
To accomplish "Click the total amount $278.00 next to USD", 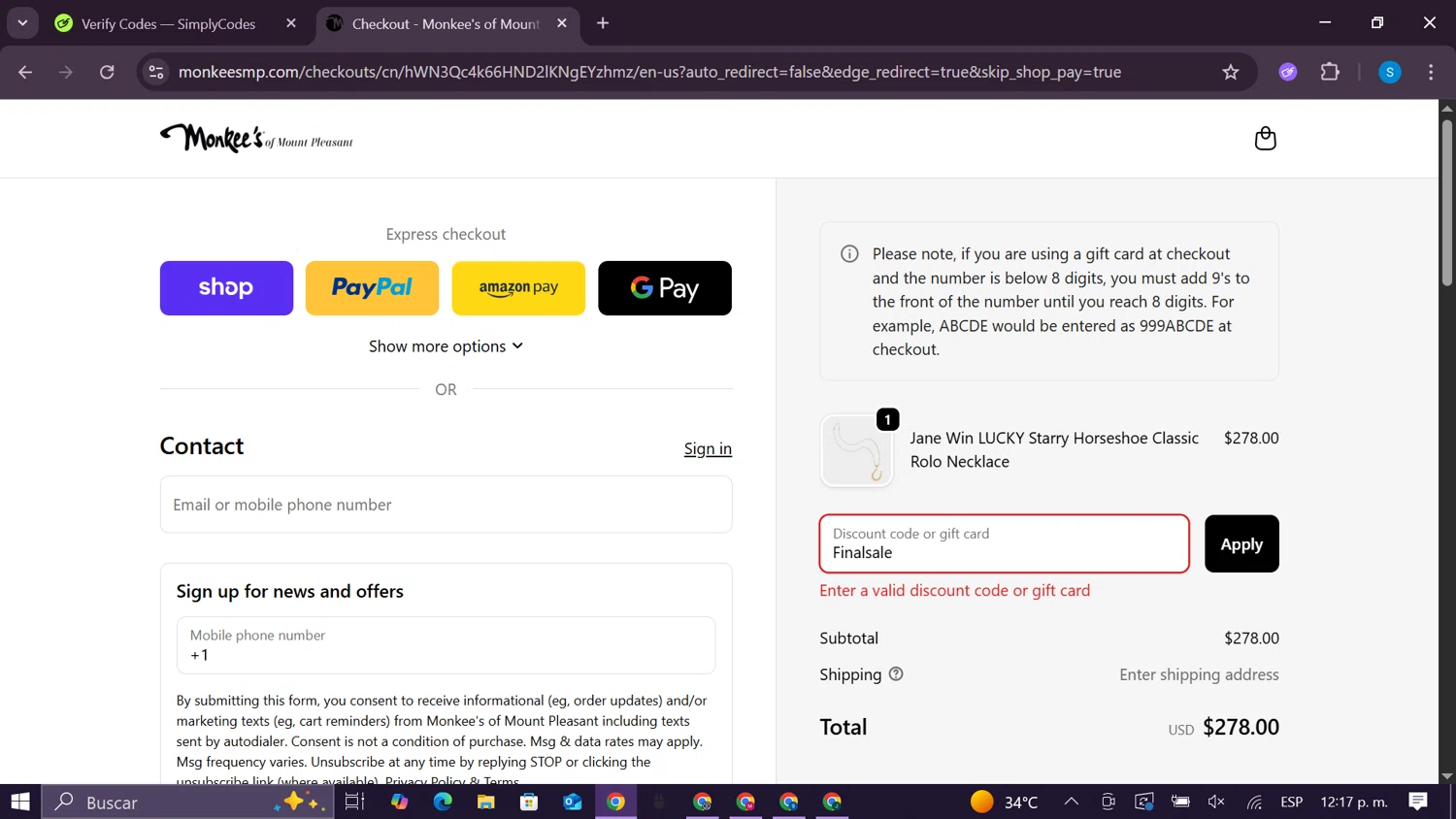I will (1241, 727).
